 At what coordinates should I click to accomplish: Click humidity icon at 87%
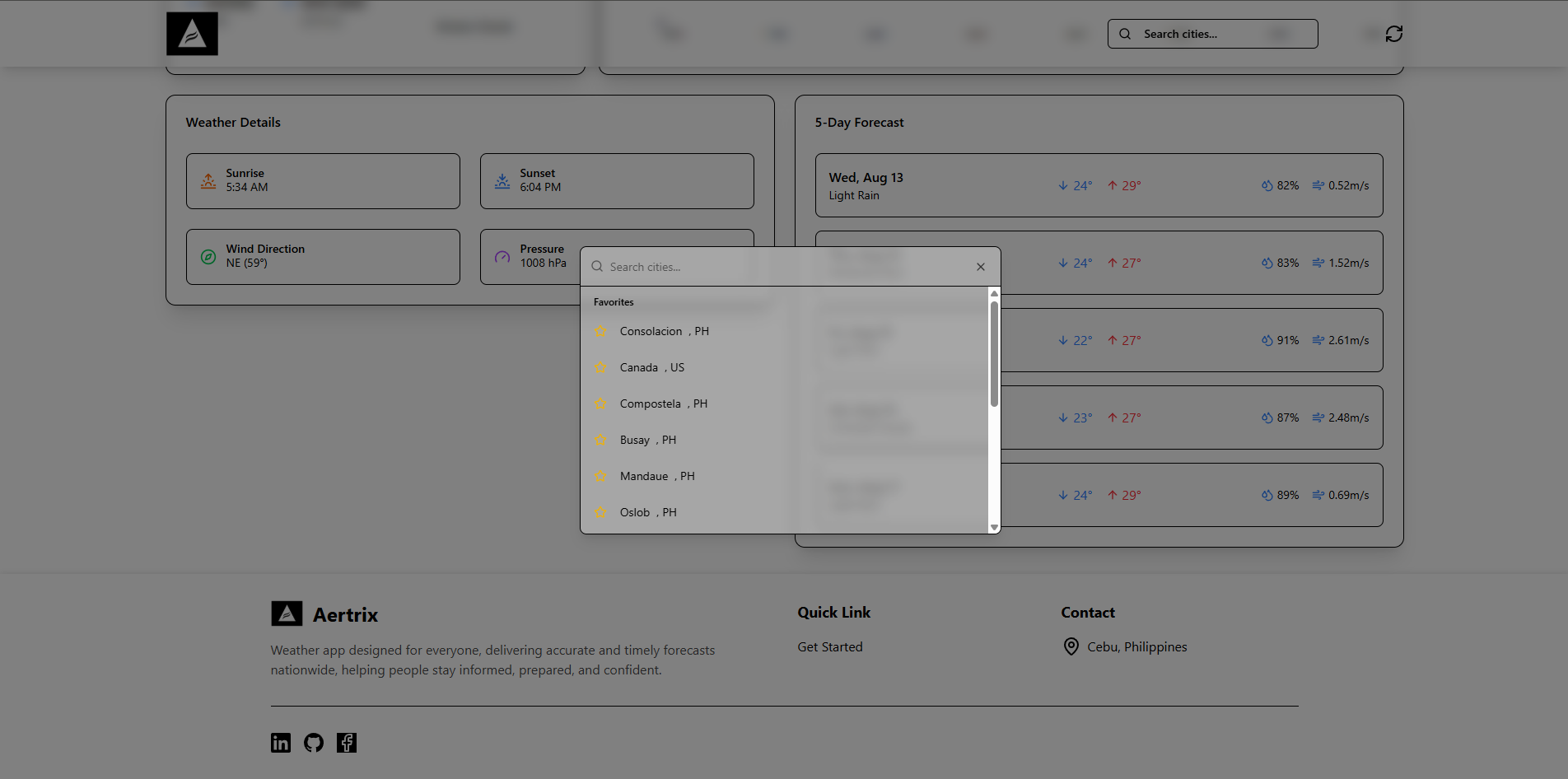[x=1267, y=417]
